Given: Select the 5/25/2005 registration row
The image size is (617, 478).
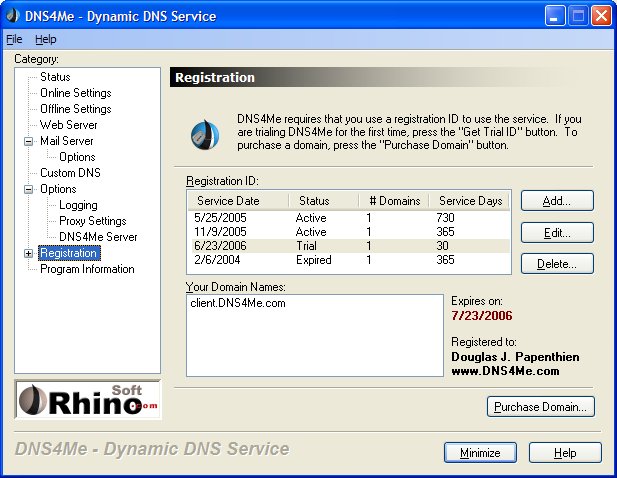Looking at the screenshot, I should (350, 218).
